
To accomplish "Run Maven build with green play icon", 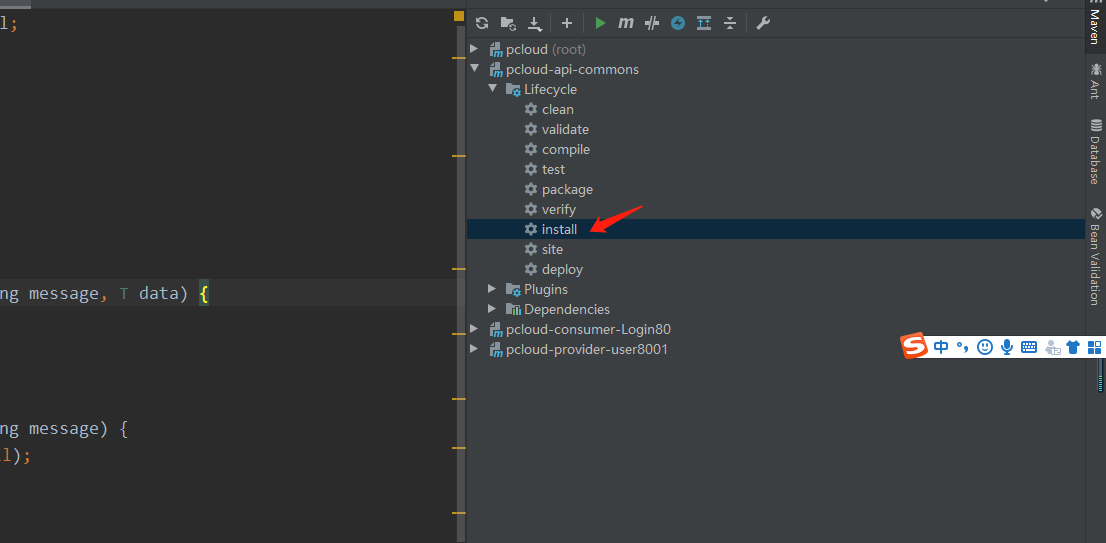I will [x=600, y=23].
